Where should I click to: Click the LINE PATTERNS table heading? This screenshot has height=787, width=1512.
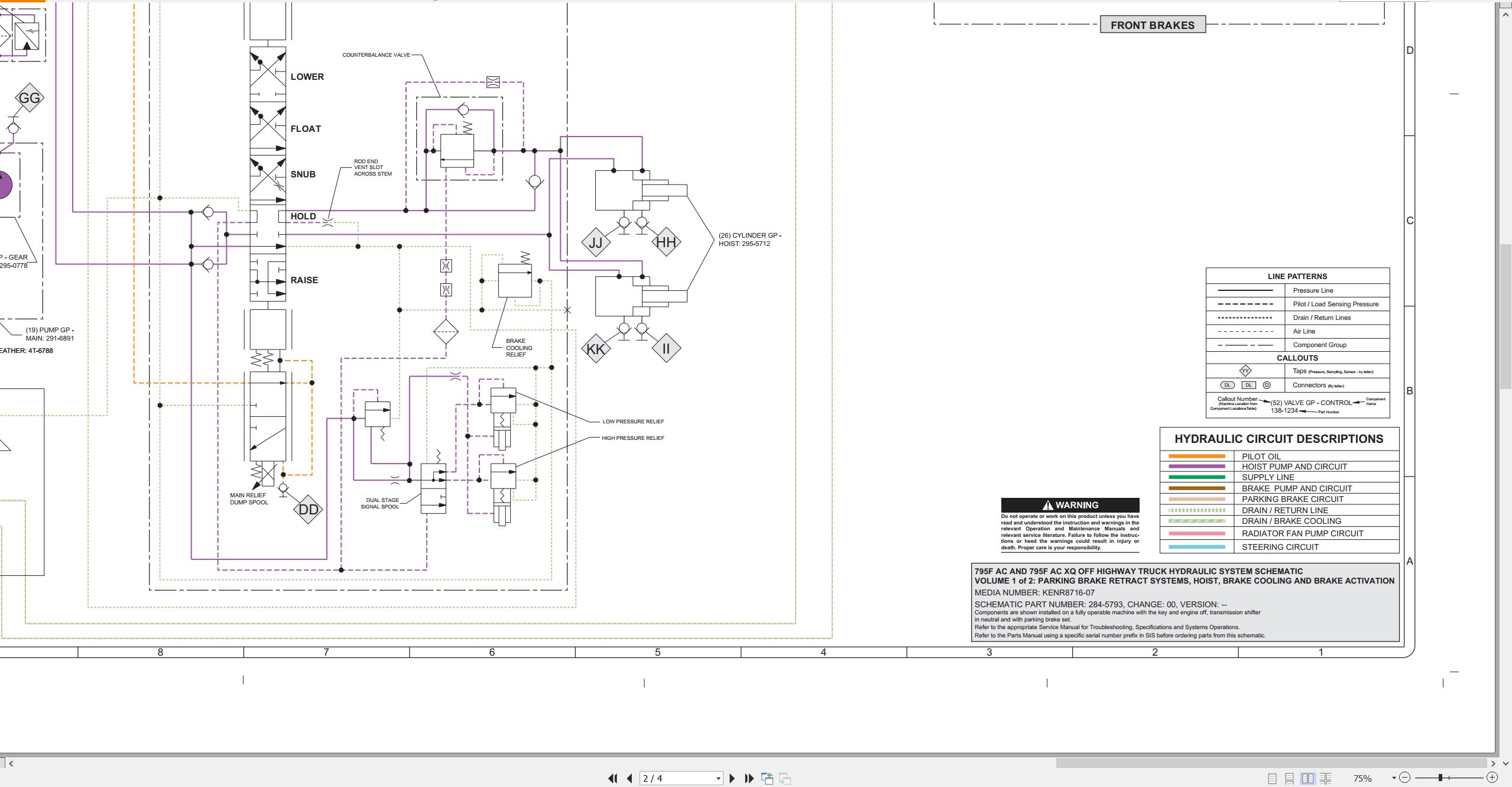(x=1297, y=276)
